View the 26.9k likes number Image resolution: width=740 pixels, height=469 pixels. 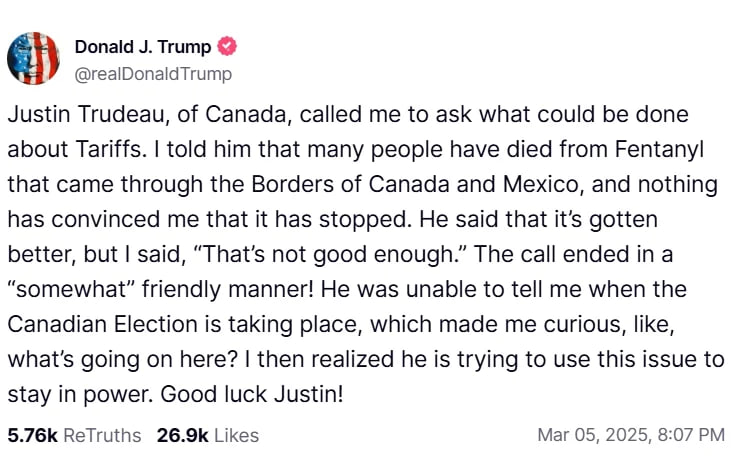(x=183, y=435)
